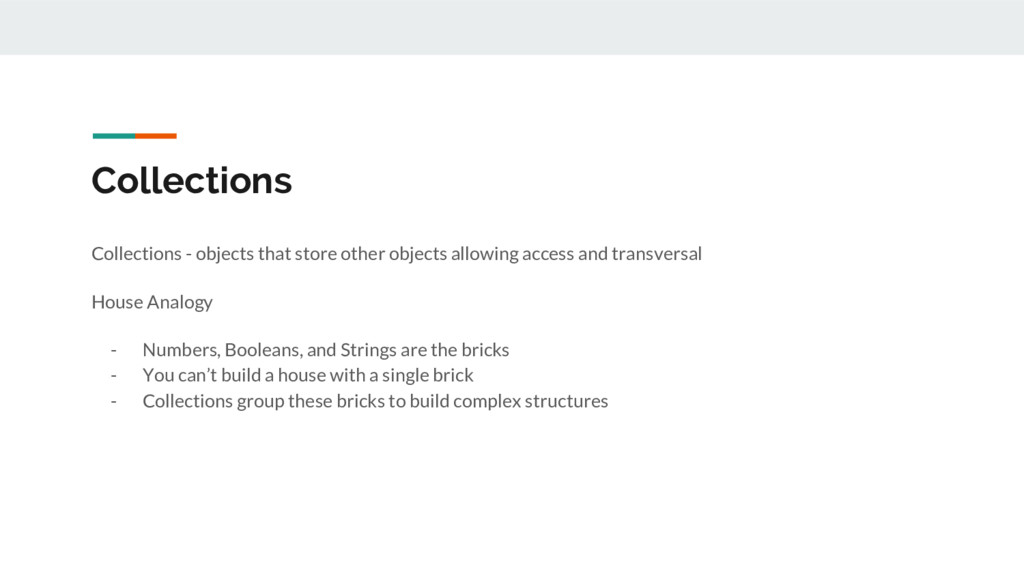1024x576 pixels.
Task: Click the orange segment of the accent bar
Action: coord(156,136)
